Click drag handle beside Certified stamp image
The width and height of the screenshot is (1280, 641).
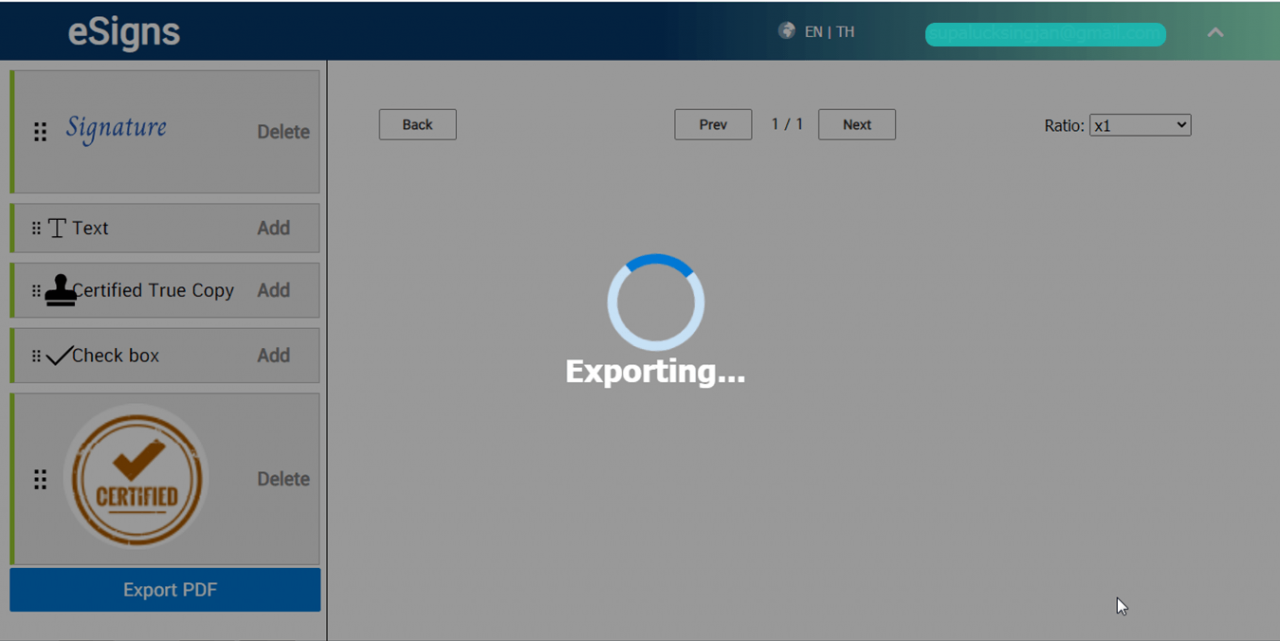coord(40,479)
